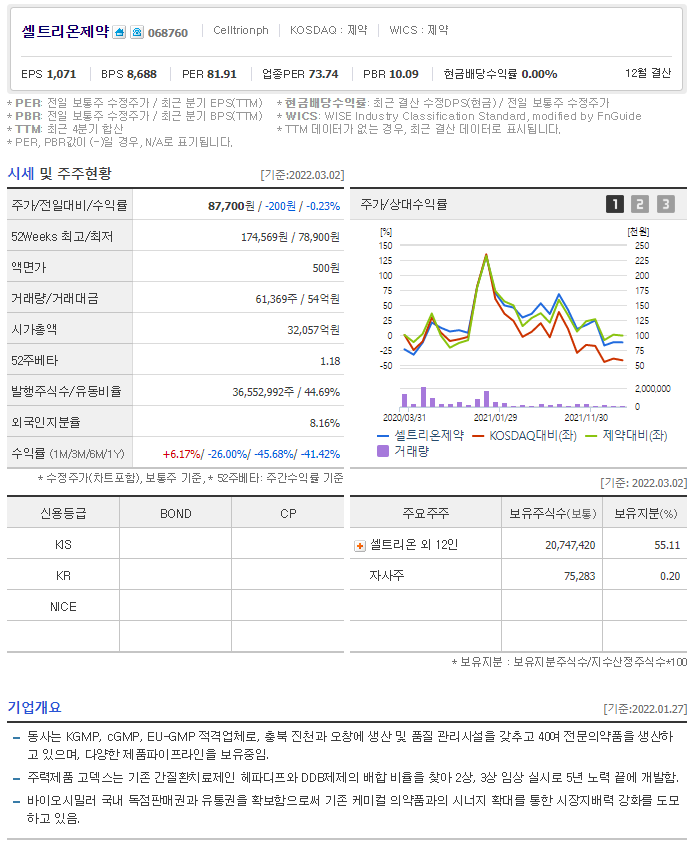The height and width of the screenshot is (853, 697).
Task: Click the 75,283 treasury shares value
Action: point(579,576)
